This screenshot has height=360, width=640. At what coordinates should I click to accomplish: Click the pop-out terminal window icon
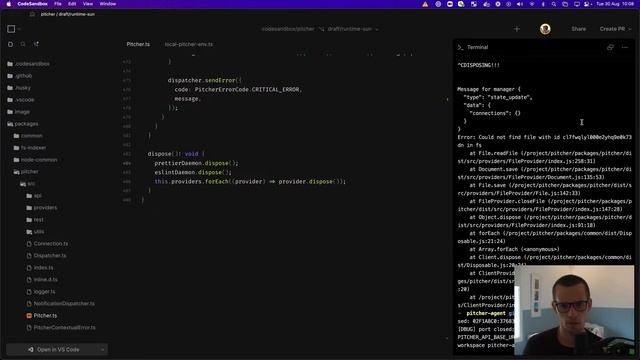610,47
